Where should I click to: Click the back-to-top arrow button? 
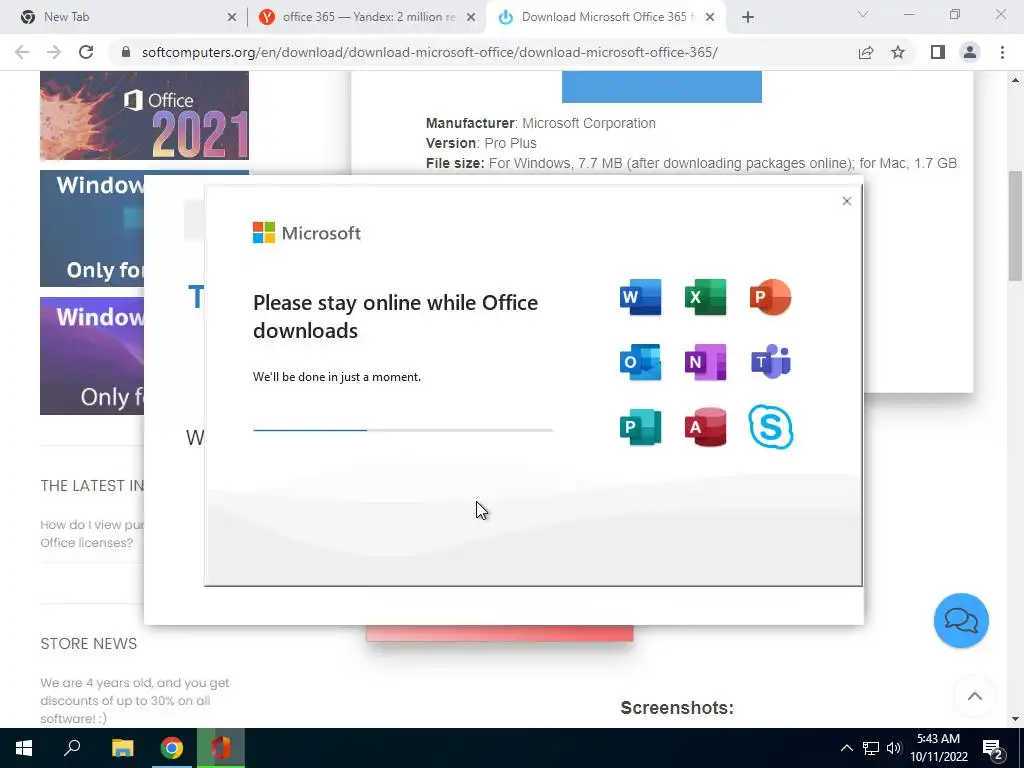974,696
